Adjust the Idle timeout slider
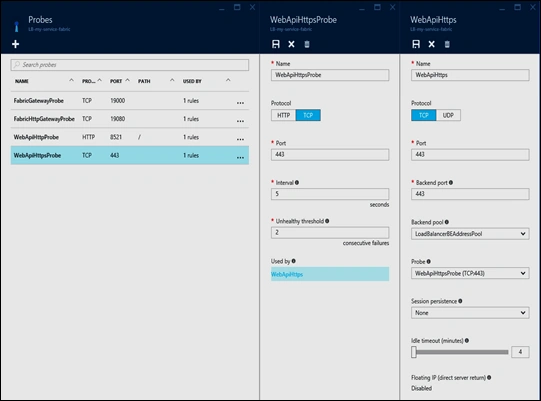The height and width of the screenshot is (401, 541). [414, 352]
